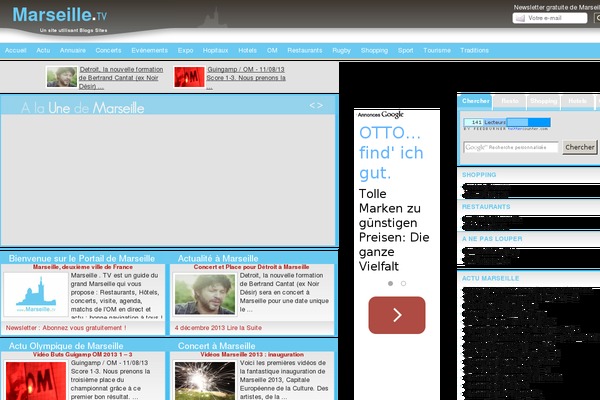Click the 4 décembre 2013 Lire la Suite link

218,328
